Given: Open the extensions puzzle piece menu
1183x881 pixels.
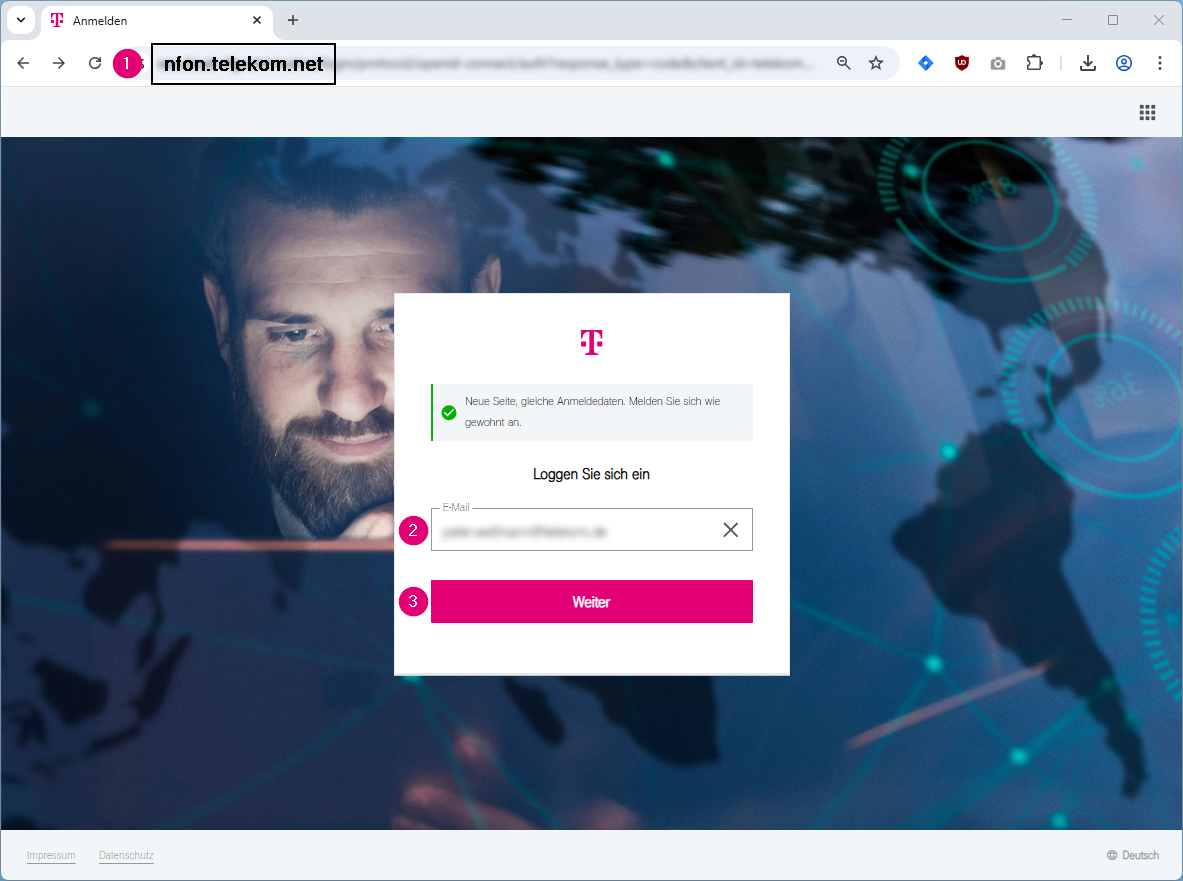Looking at the screenshot, I should click(x=1034, y=63).
